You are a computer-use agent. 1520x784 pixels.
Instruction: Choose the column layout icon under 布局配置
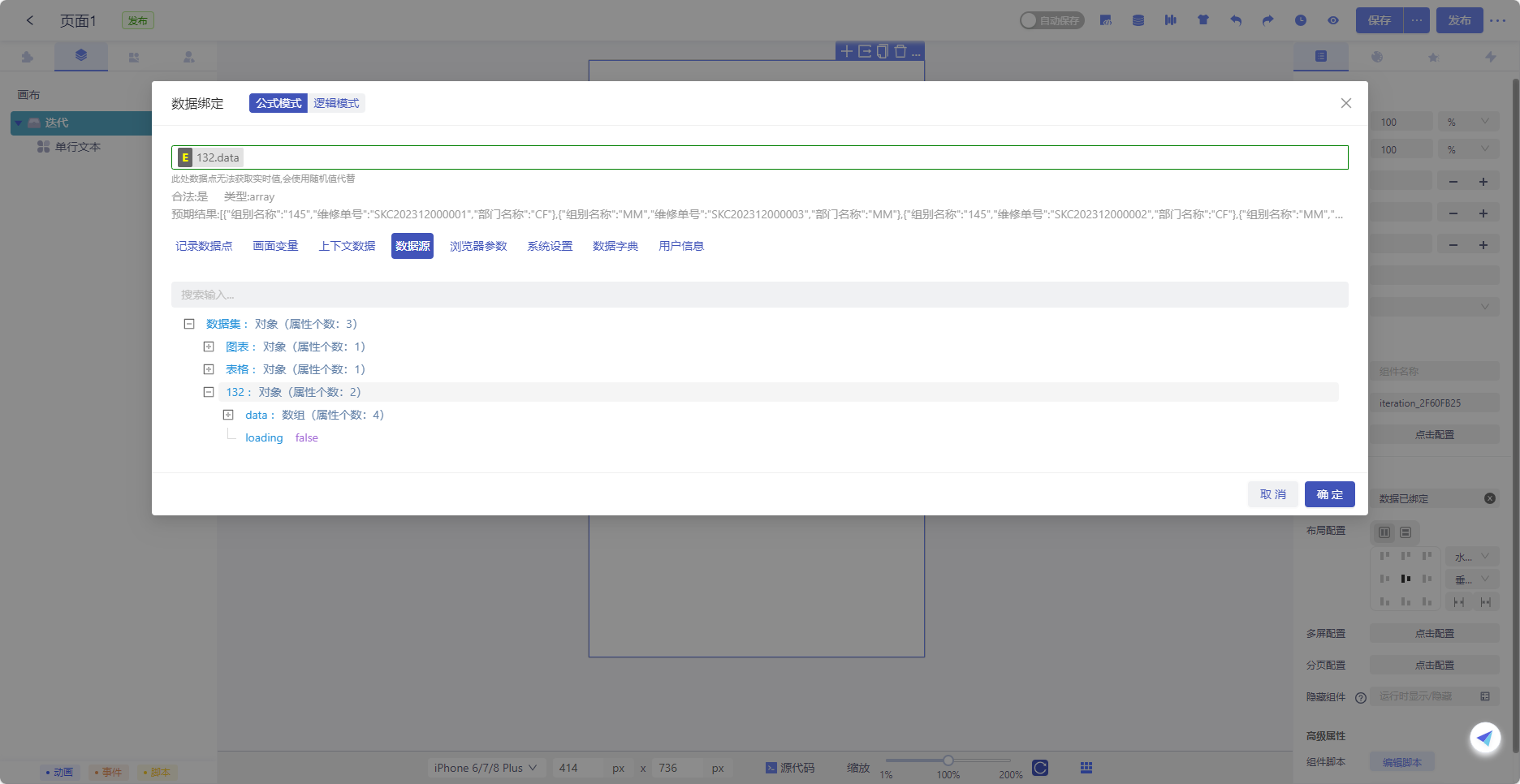point(1384,532)
